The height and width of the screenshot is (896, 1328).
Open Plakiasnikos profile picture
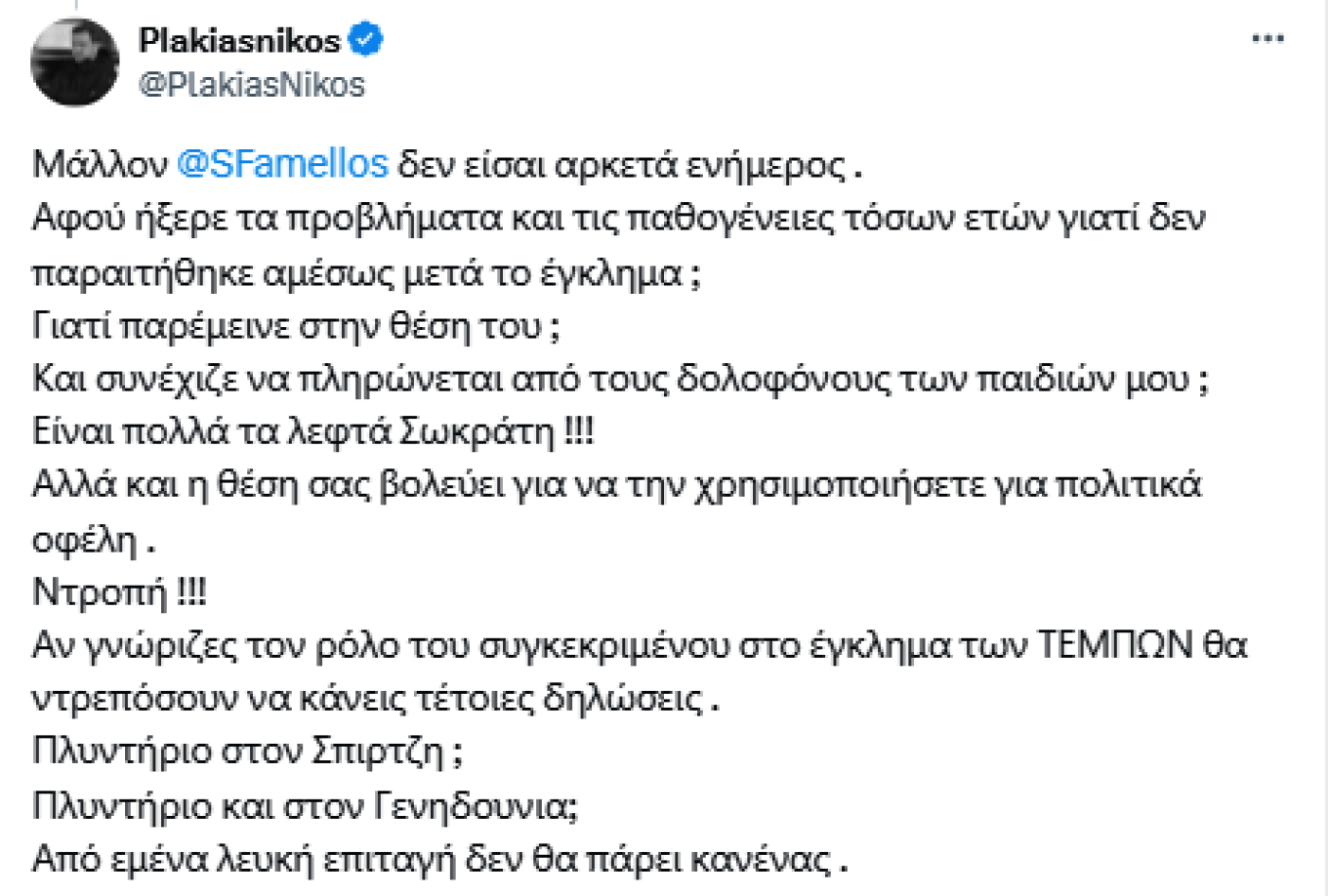[74, 62]
